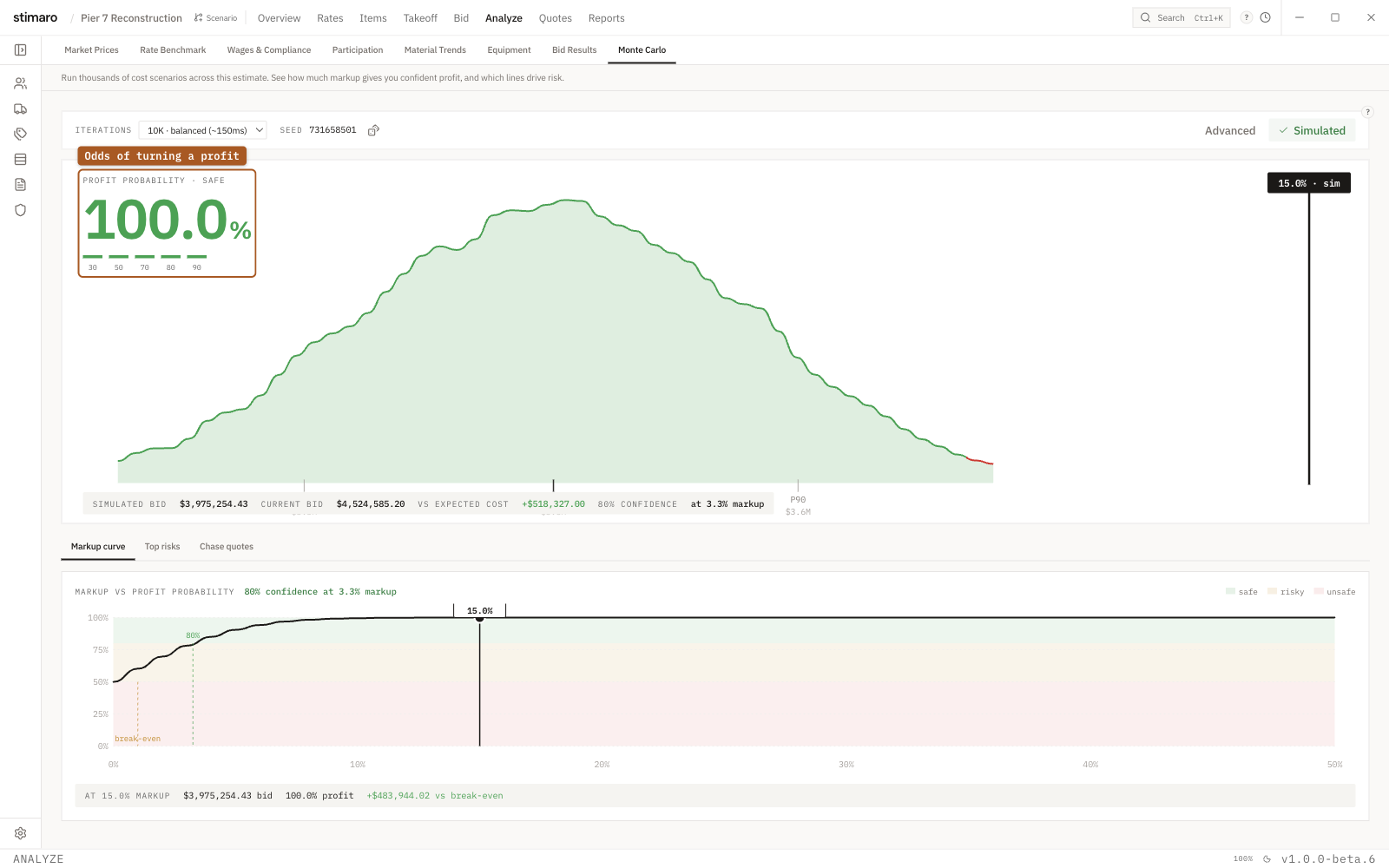
Task: Click the unsafe legend swatch
Action: point(1319,591)
